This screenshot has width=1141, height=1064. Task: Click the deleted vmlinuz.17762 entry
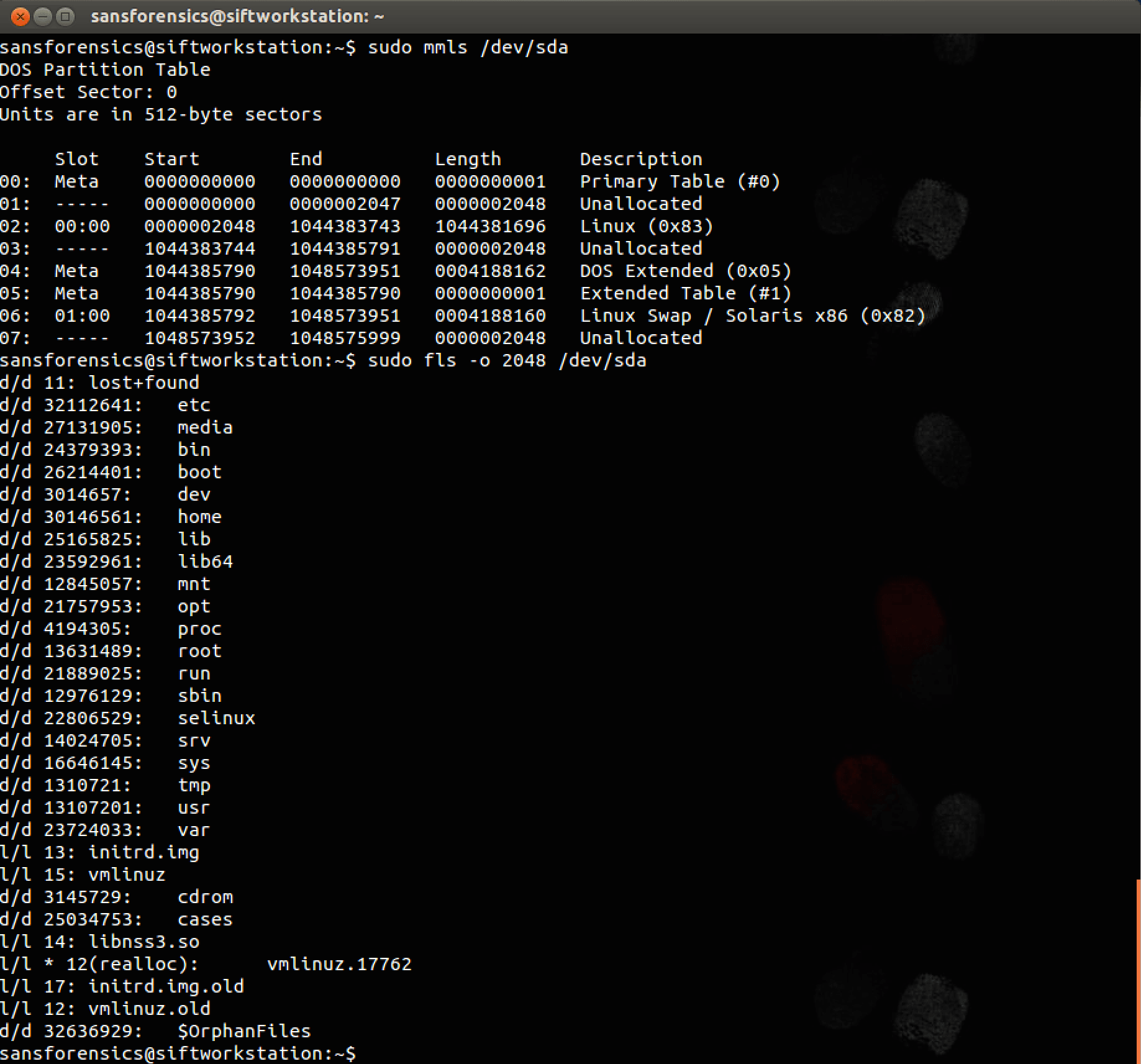(x=339, y=963)
